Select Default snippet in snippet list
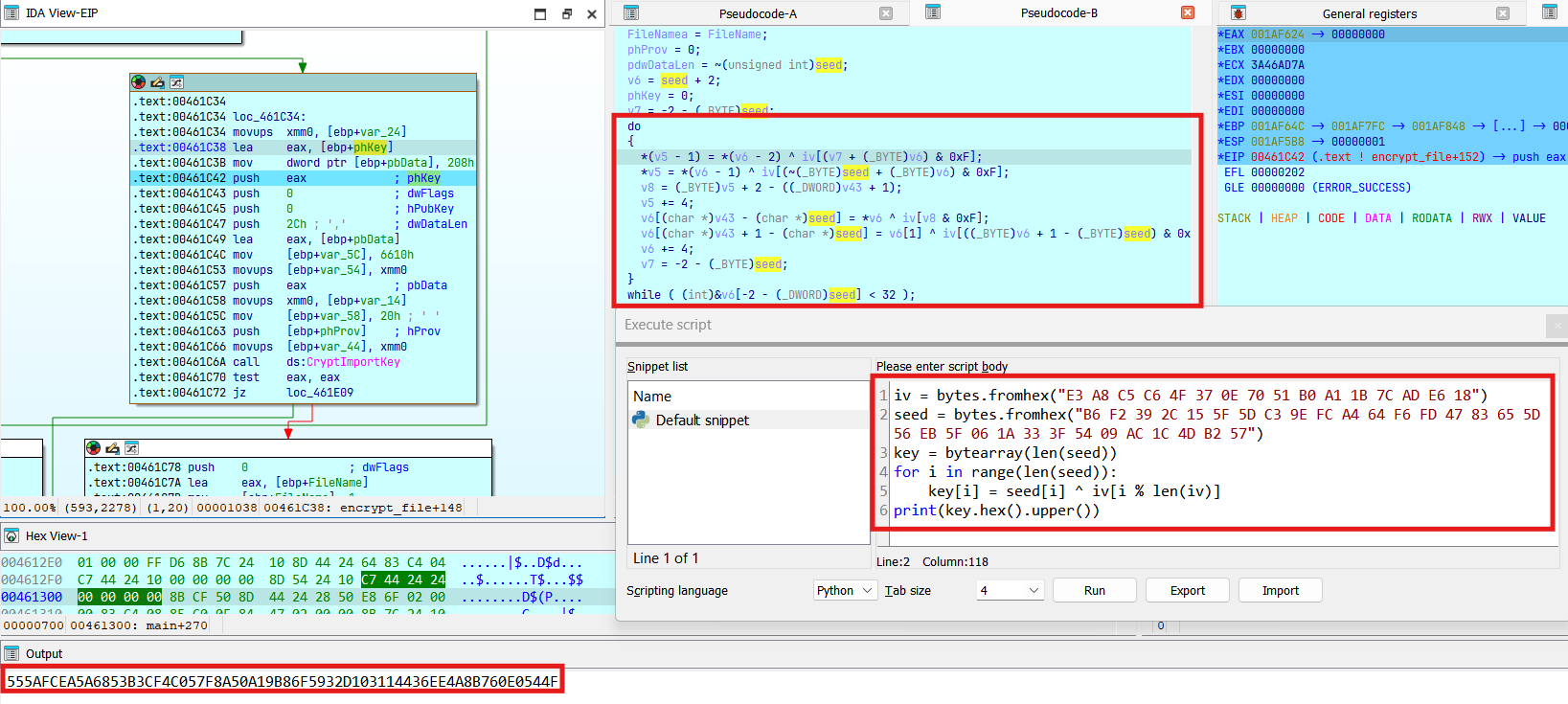1568x704 pixels. pyautogui.click(x=702, y=420)
